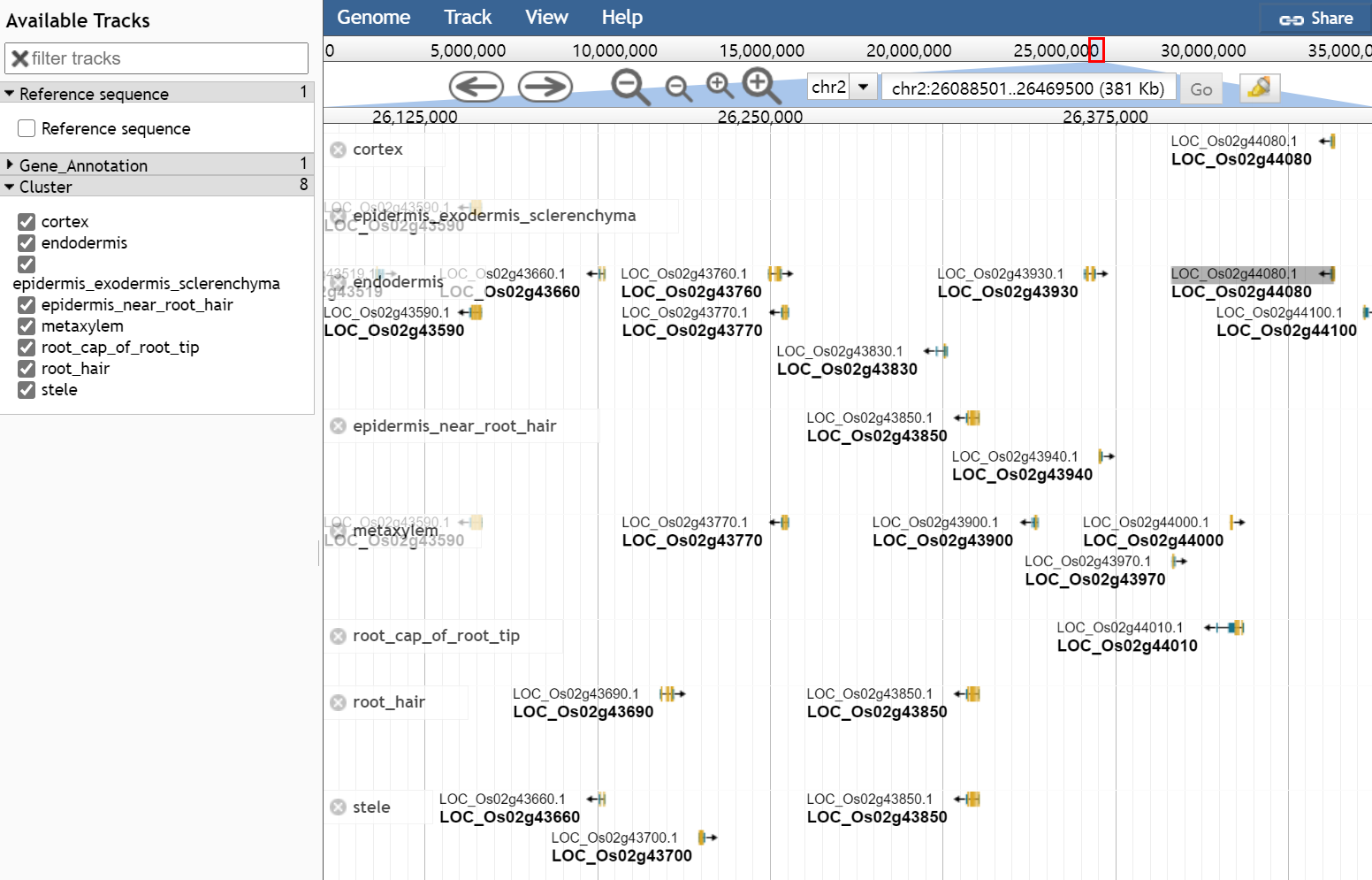Click LOC_Os02g43770 label in metaxylem track

692,540
